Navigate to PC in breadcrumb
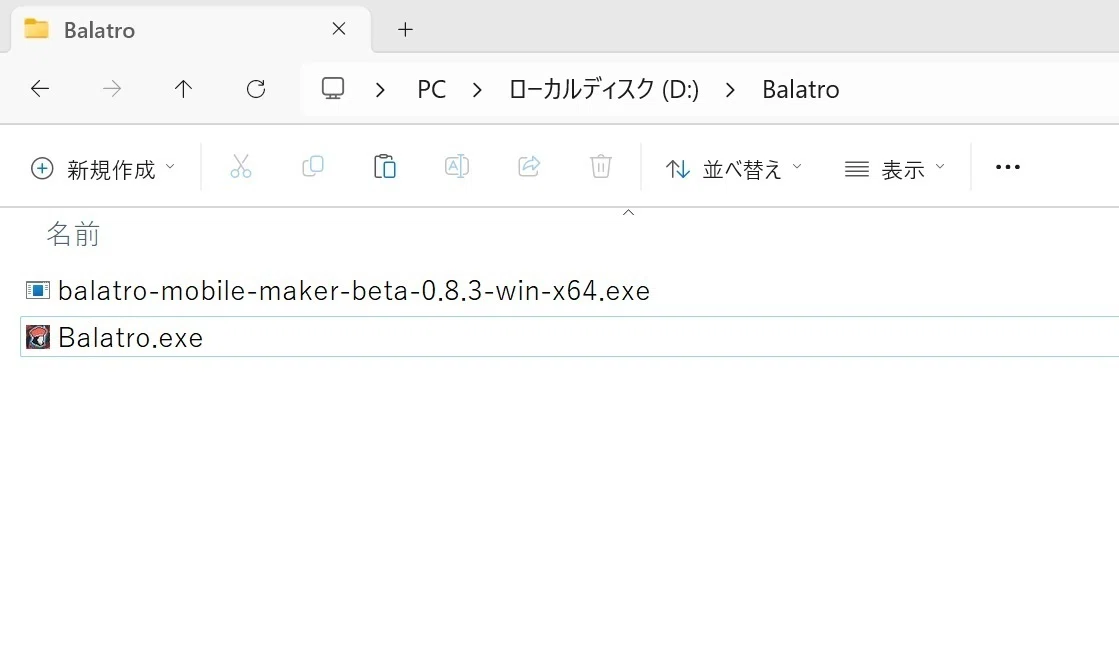The height and width of the screenshot is (650, 1119). (432, 89)
